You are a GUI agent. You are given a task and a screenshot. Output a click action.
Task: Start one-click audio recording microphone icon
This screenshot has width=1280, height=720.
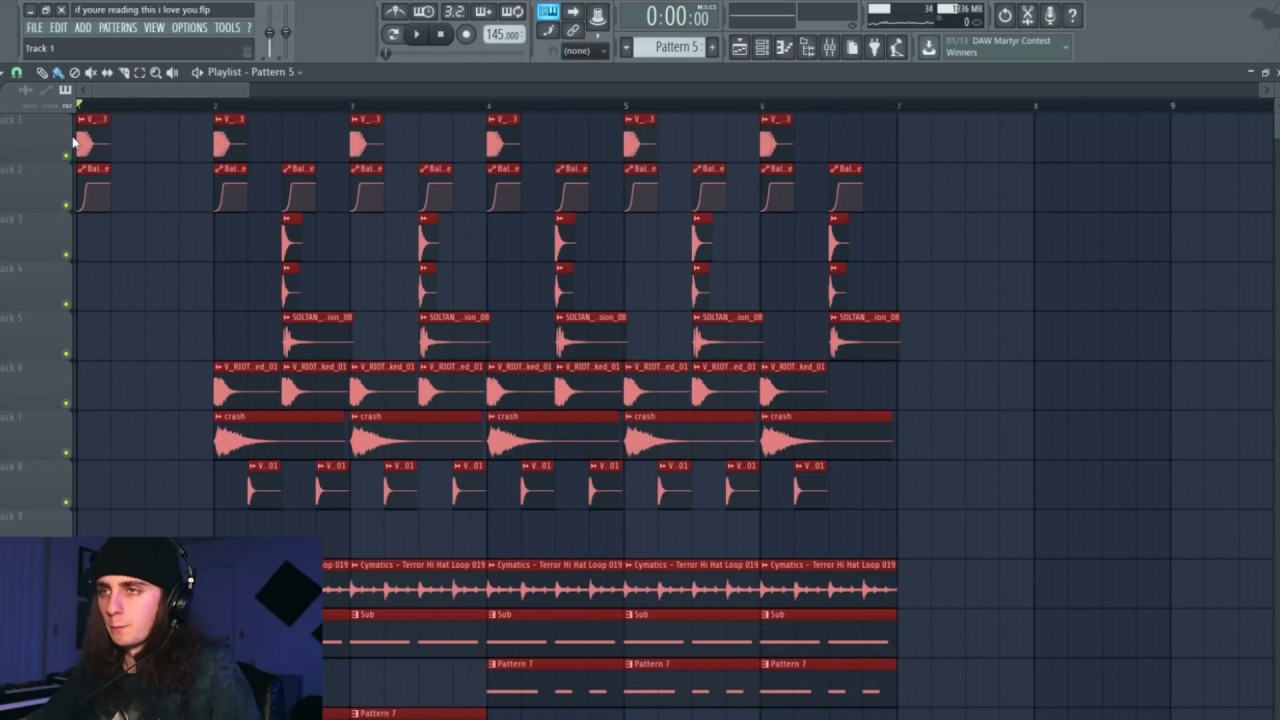pos(1050,15)
